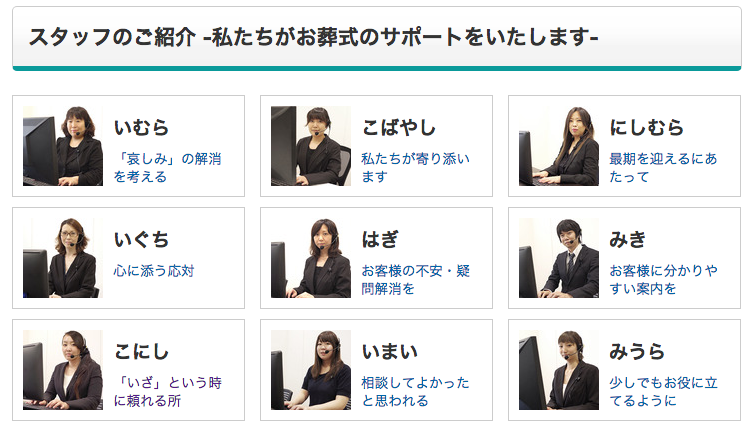Click the いむら name heading
Screen dimensions: 748x428
tap(141, 128)
